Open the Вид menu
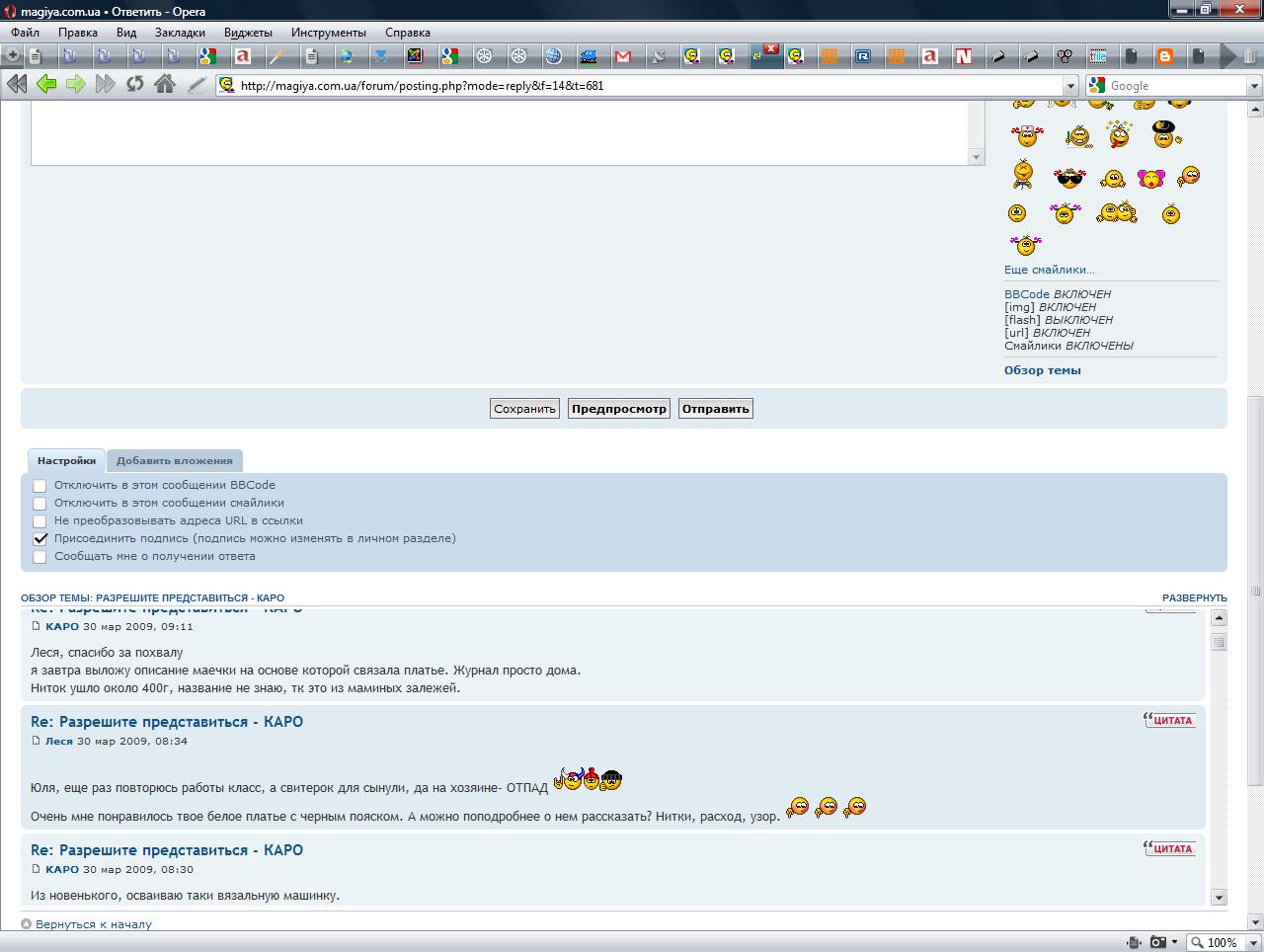 126,33
